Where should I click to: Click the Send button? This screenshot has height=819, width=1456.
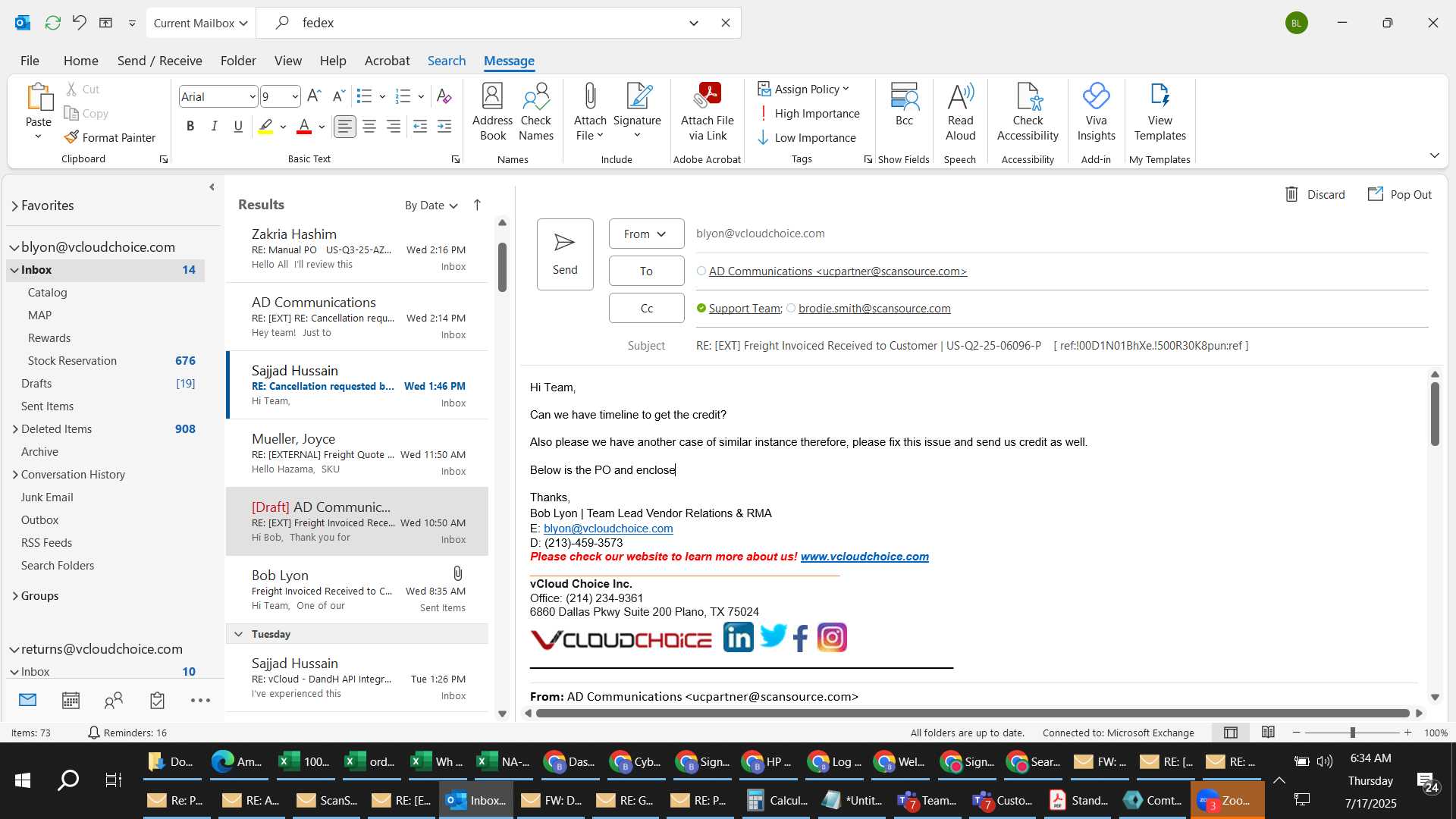click(x=565, y=254)
